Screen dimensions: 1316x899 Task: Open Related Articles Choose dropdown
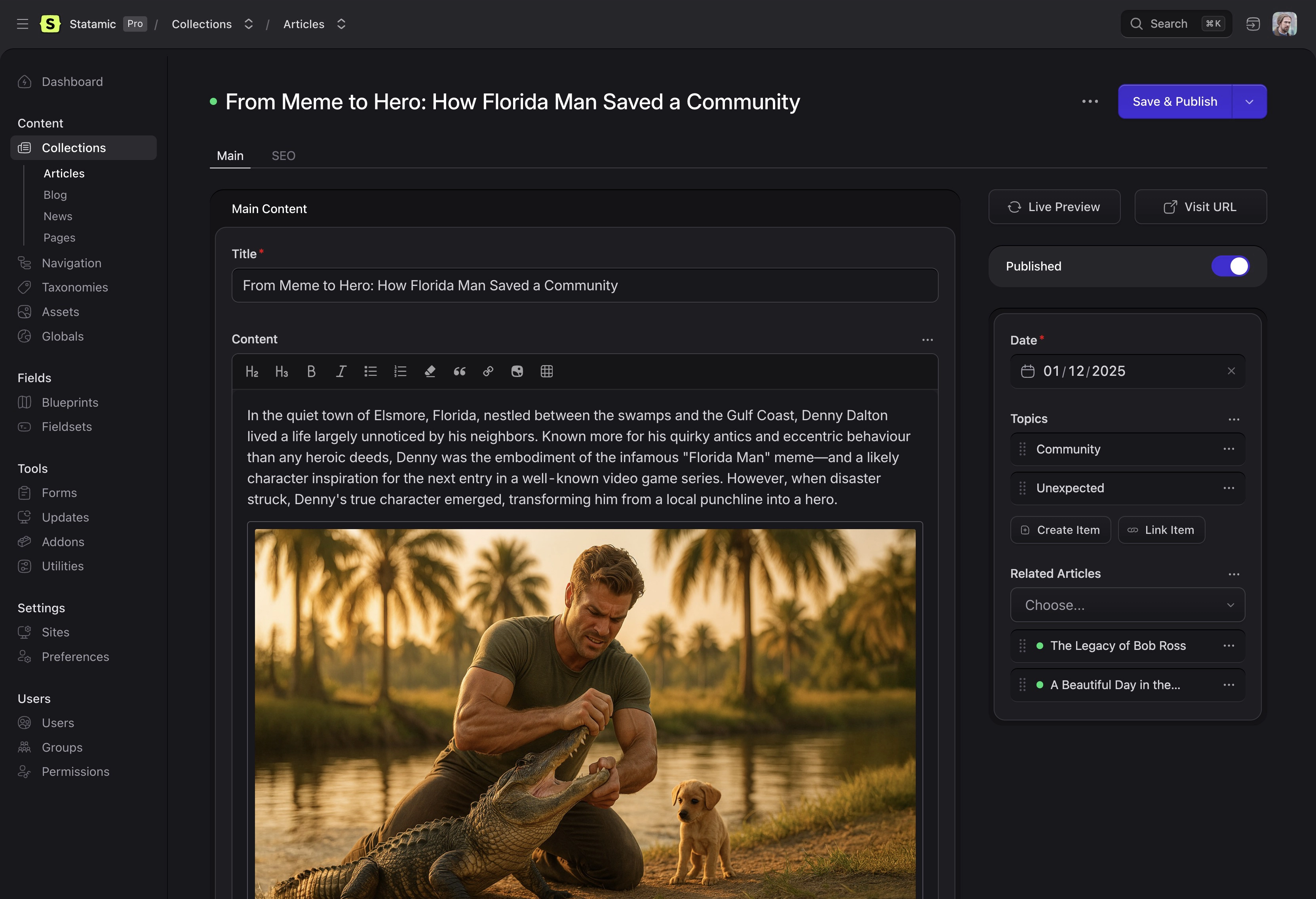(x=1127, y=605)
